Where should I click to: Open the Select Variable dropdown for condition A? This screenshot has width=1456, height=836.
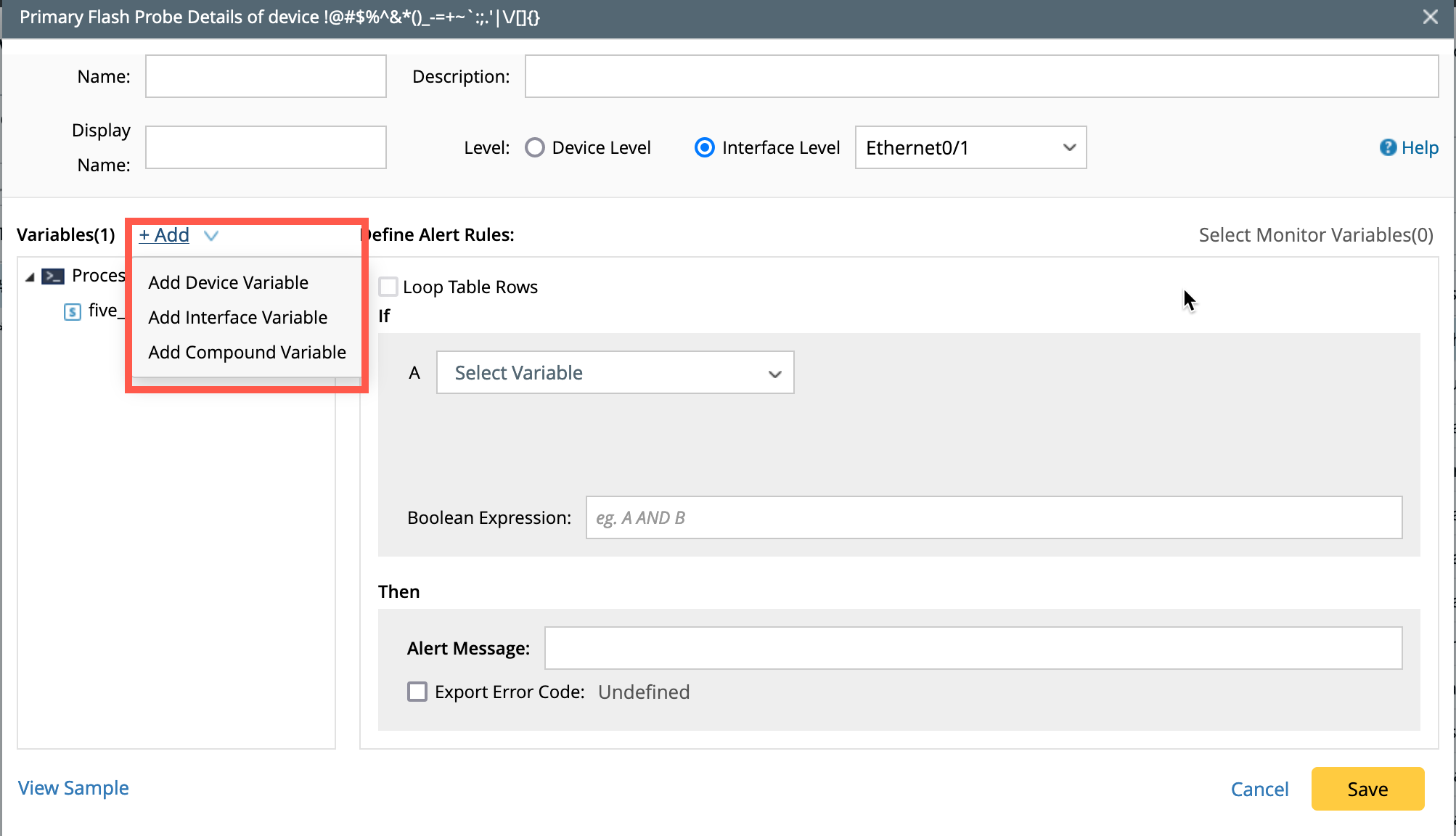615,372
